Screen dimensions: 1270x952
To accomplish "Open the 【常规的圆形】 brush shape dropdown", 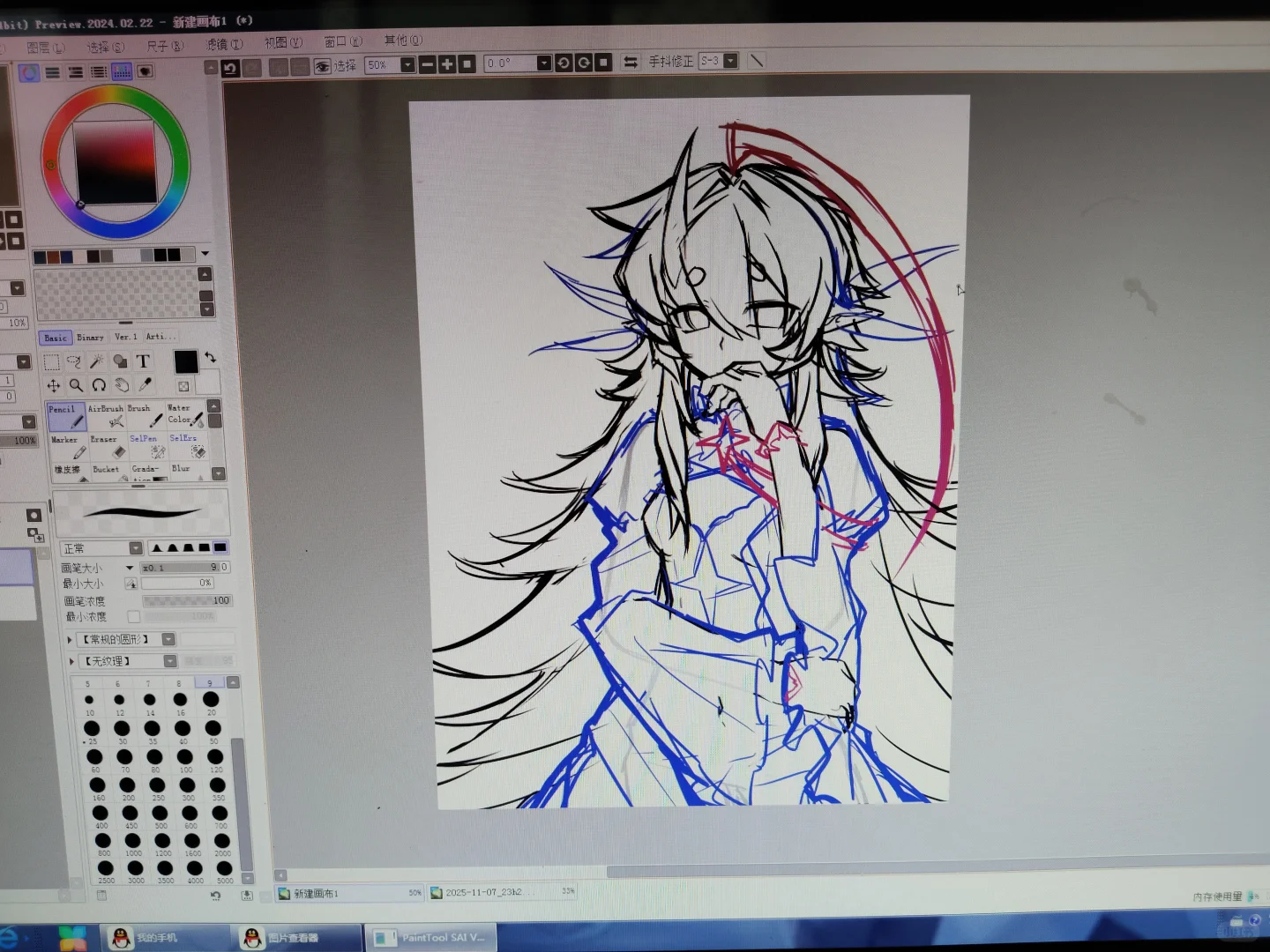I will pyautogui.click(x=168, y=639).
